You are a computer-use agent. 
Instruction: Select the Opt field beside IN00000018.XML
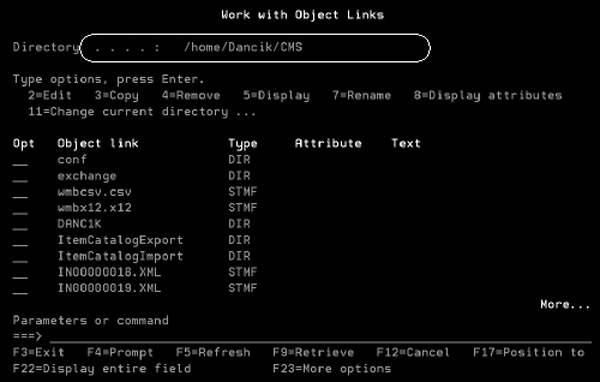tap(20, 273)
